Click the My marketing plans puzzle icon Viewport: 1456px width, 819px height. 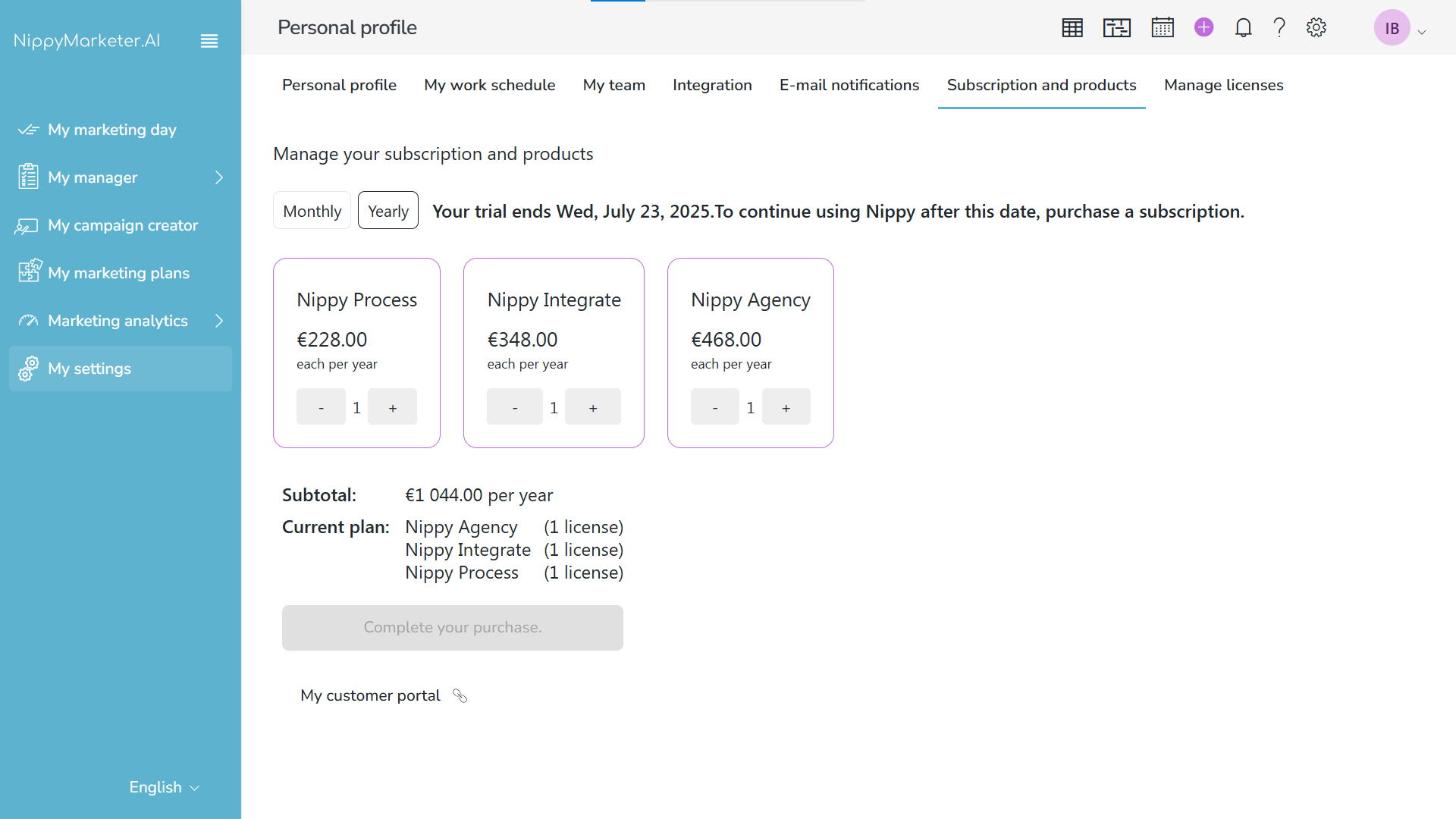(30, 271)
